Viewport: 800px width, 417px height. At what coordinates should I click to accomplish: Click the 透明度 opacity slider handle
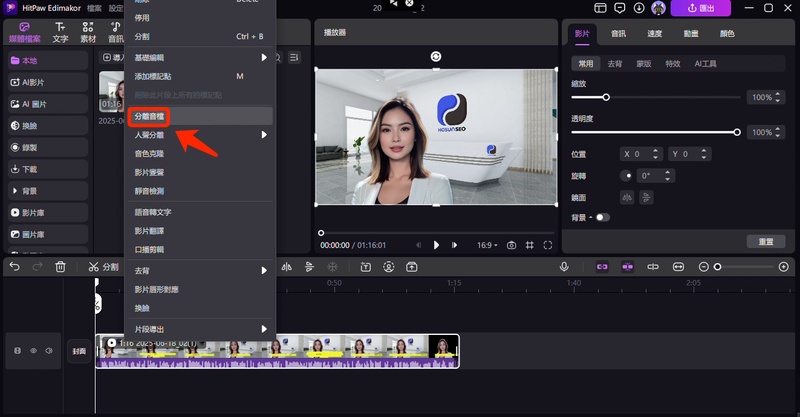point(737,132)
